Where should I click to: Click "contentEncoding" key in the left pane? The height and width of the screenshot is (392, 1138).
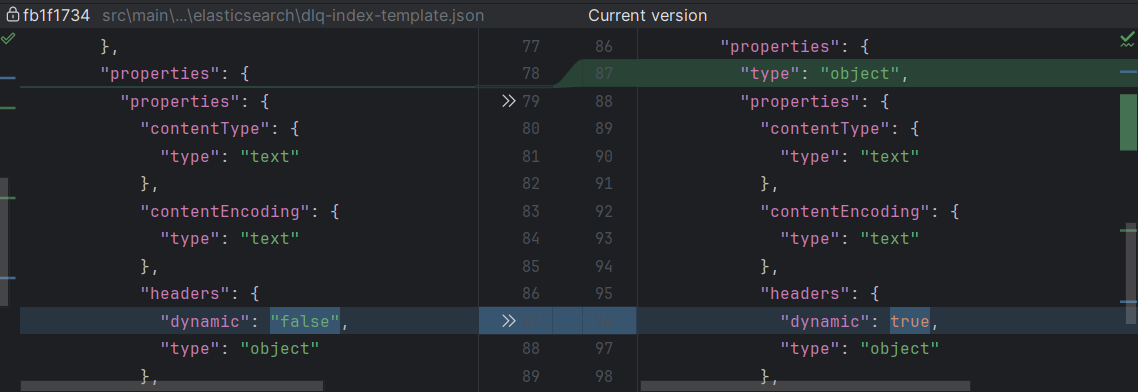[225, 211]
